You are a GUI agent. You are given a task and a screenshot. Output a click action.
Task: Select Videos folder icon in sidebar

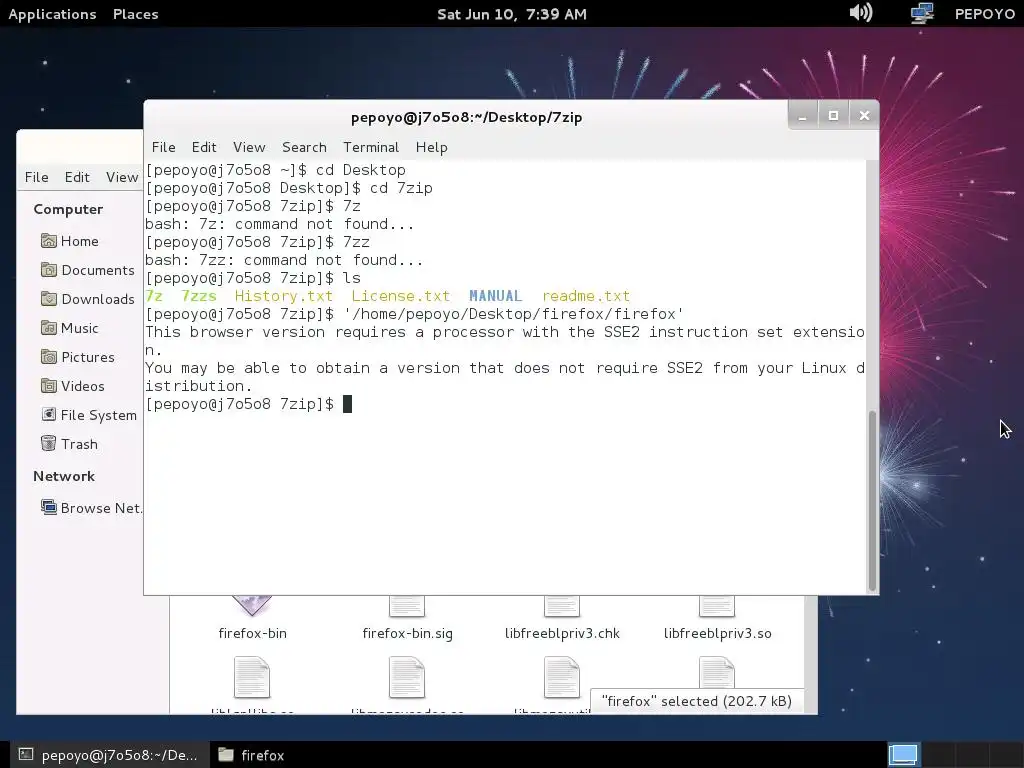[48, 386]
